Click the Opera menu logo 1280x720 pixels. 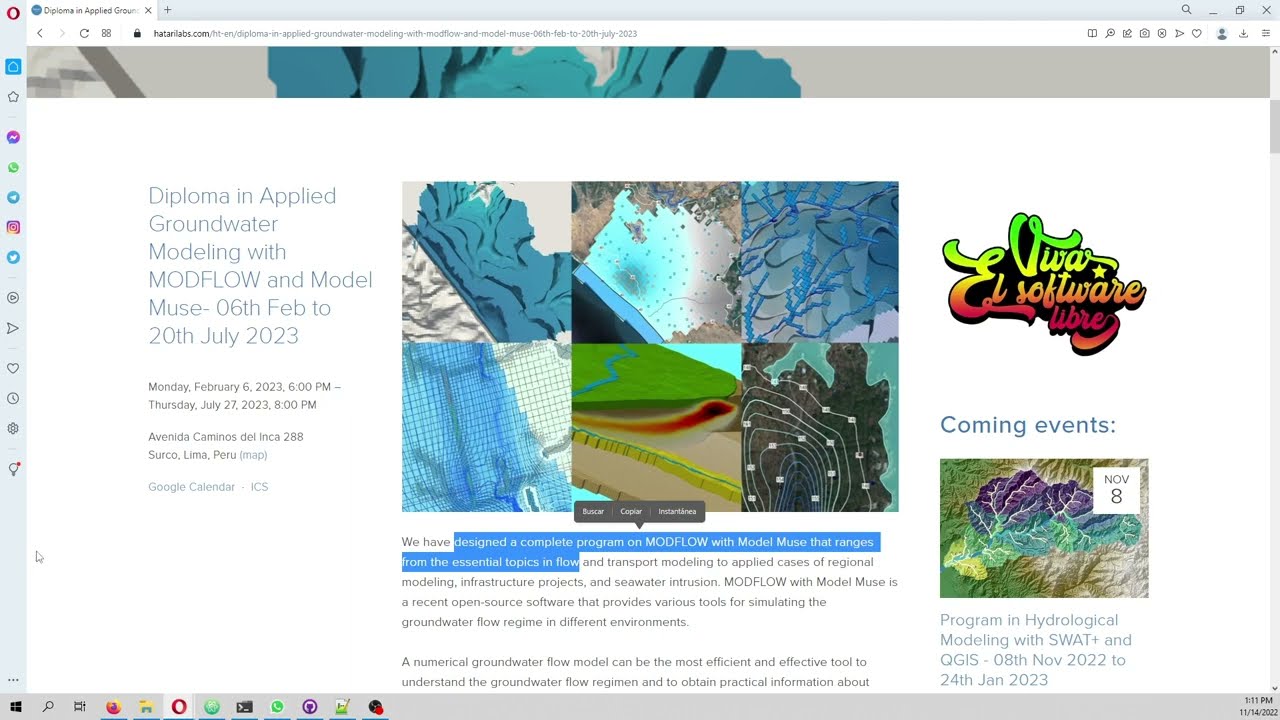(x=13, y=12)
